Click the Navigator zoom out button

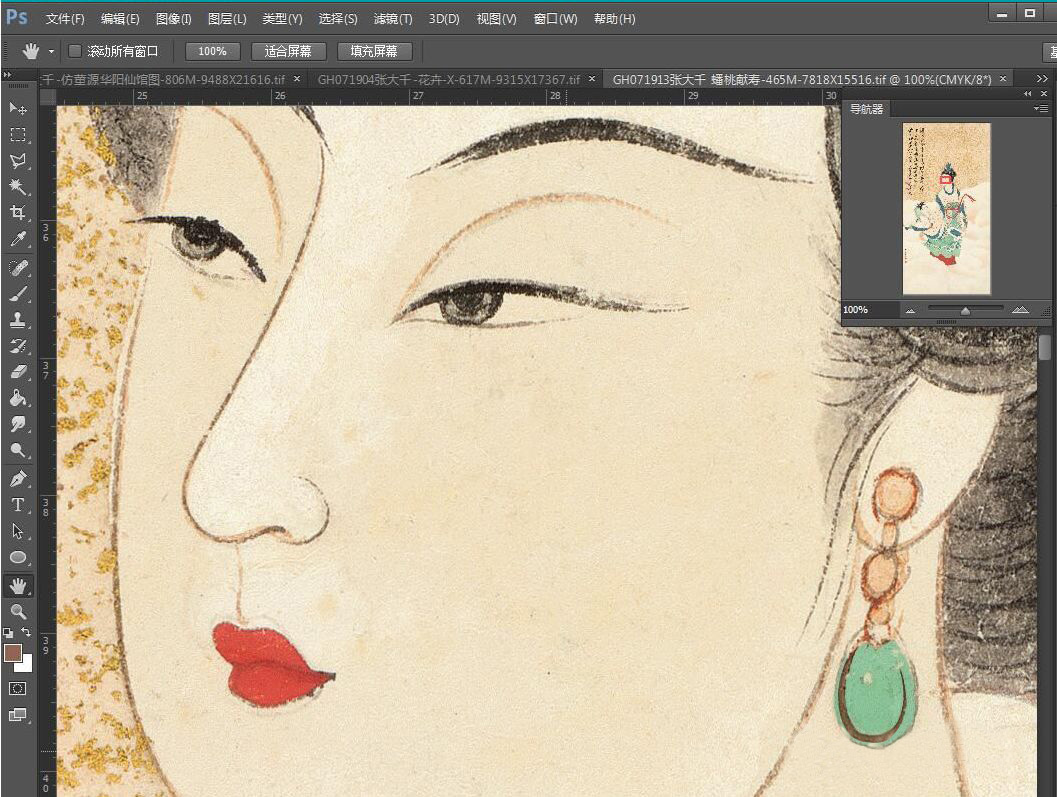(x=911, y=310)
